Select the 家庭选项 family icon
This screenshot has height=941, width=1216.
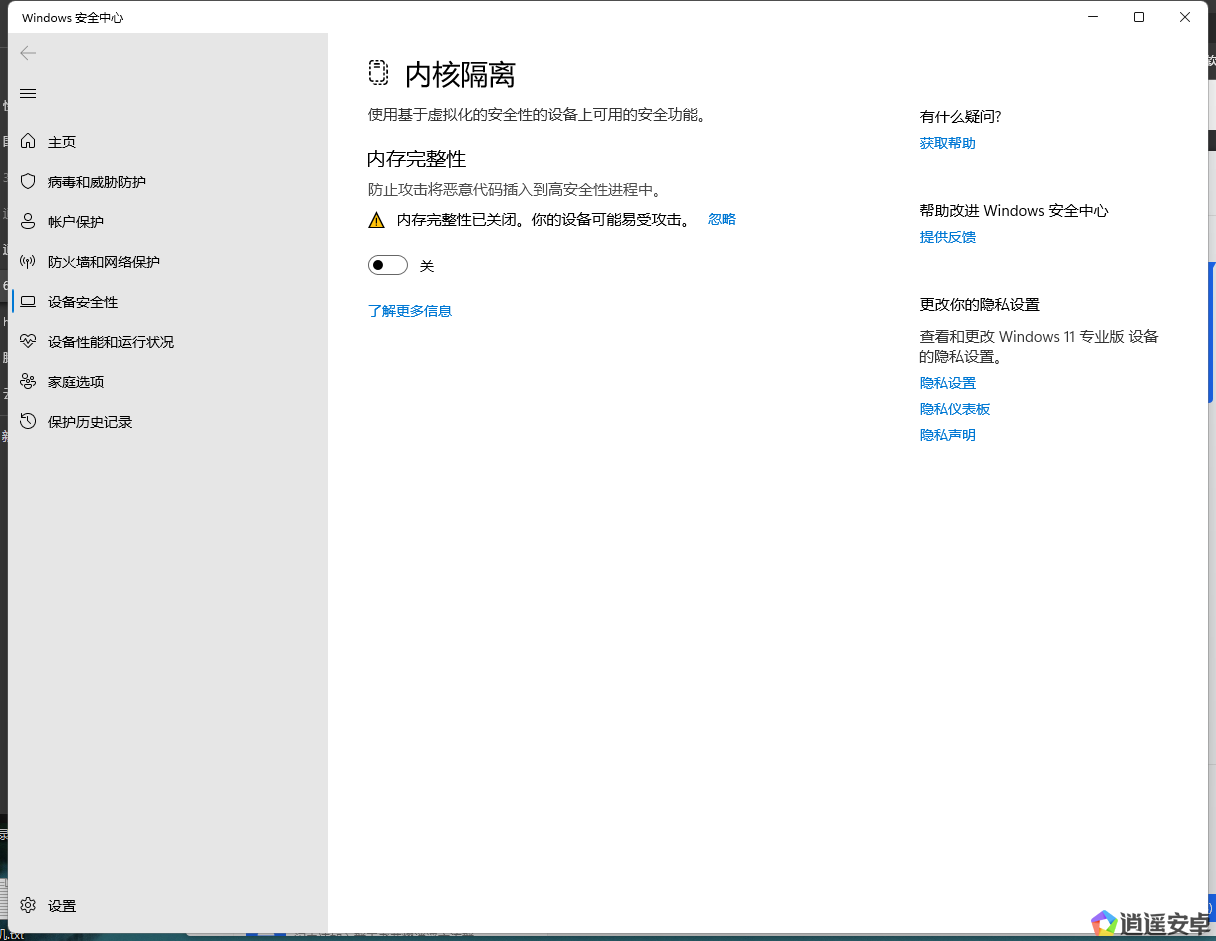tap(28, 382)
